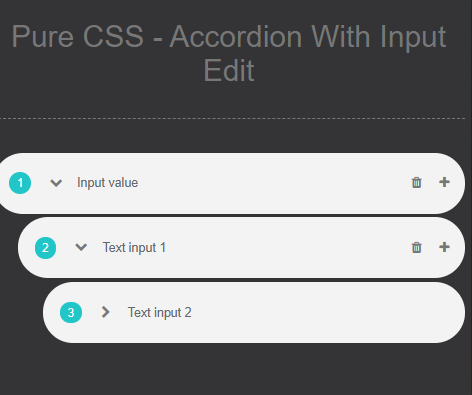
Task: Click the dashed divider line under the heading
Action: pyautogui.click(x=232, y=118)
